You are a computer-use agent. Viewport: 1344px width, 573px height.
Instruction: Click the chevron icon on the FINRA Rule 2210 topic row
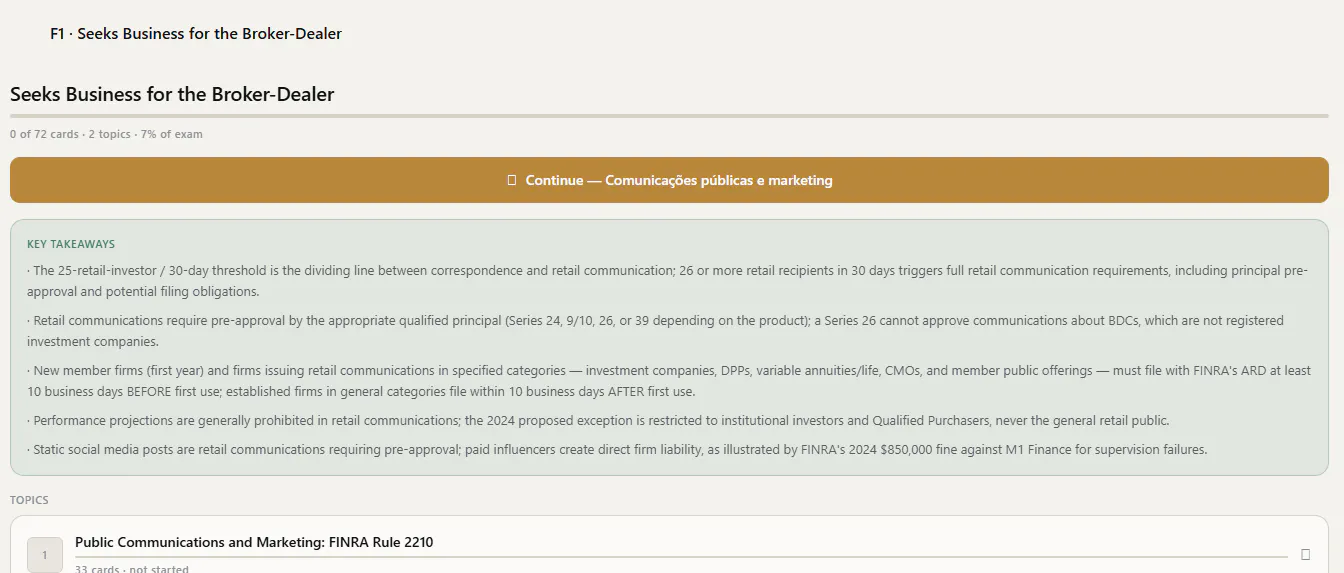point(1305,554)
